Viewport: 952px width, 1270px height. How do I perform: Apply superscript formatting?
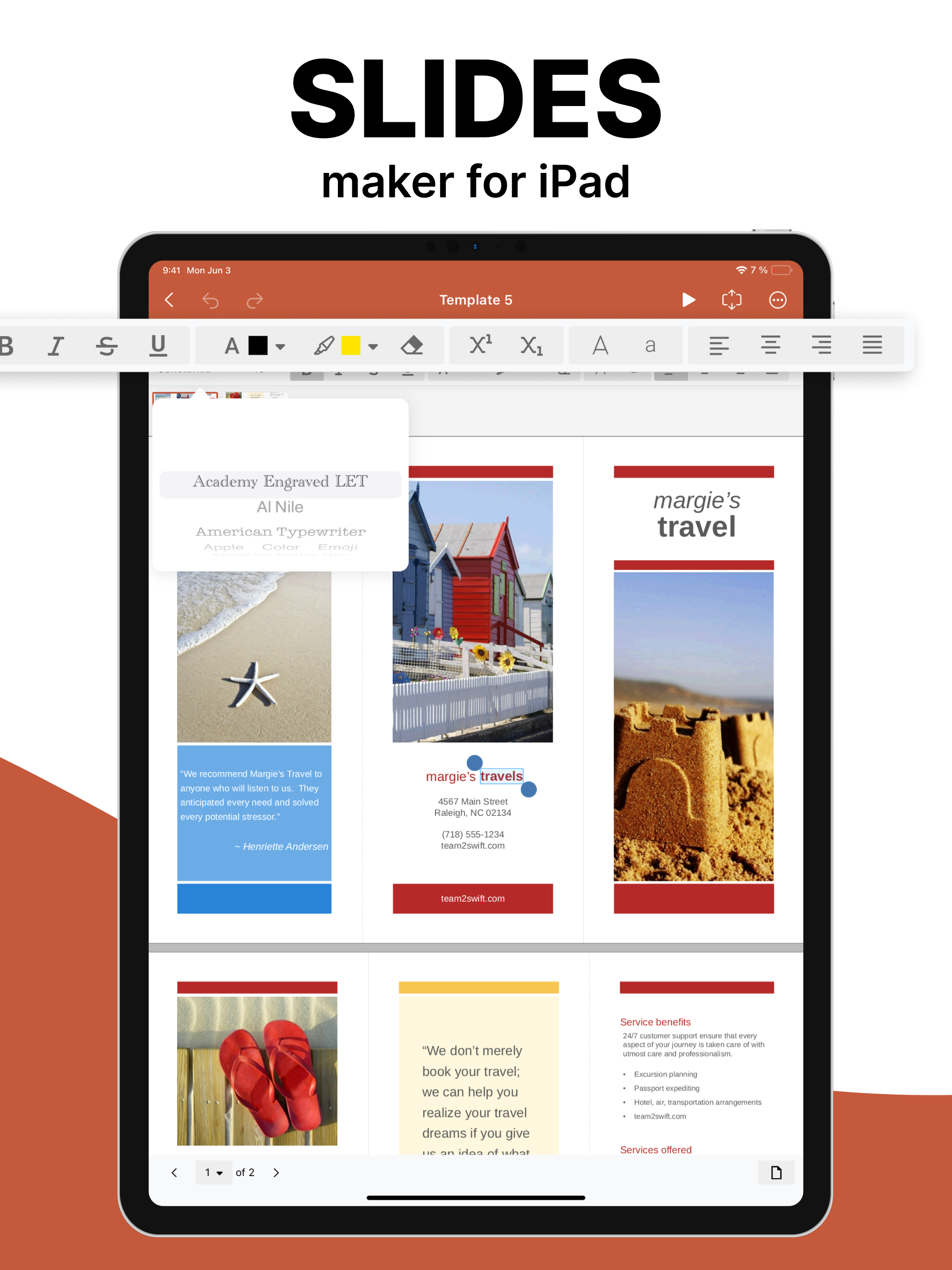pyautogui.click(x=481, y=344)
